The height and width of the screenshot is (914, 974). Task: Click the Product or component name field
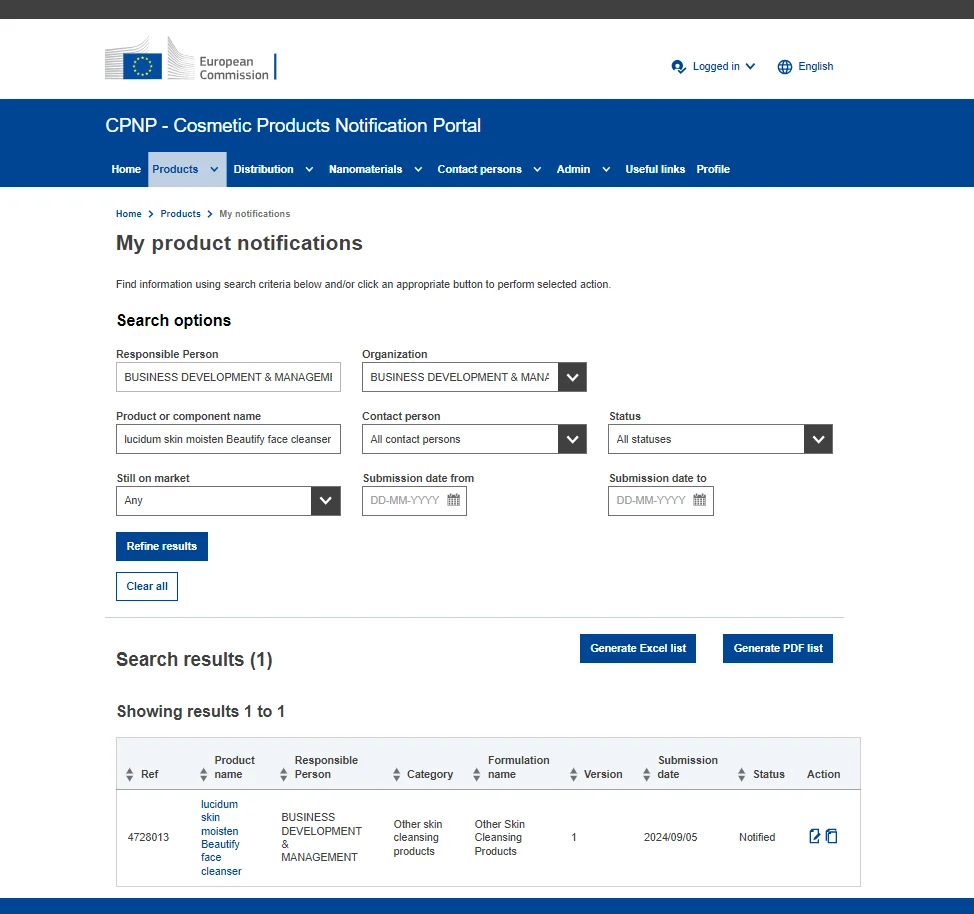pos(228,439)
